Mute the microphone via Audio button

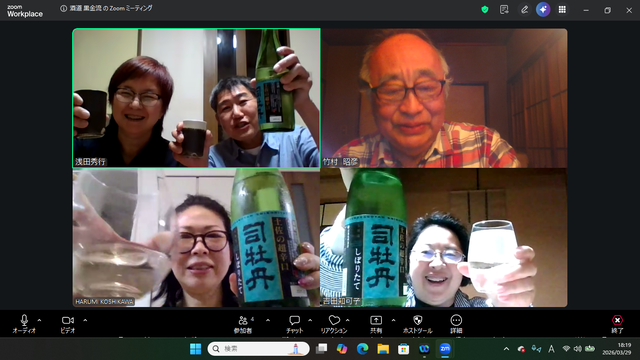[24, 324]
